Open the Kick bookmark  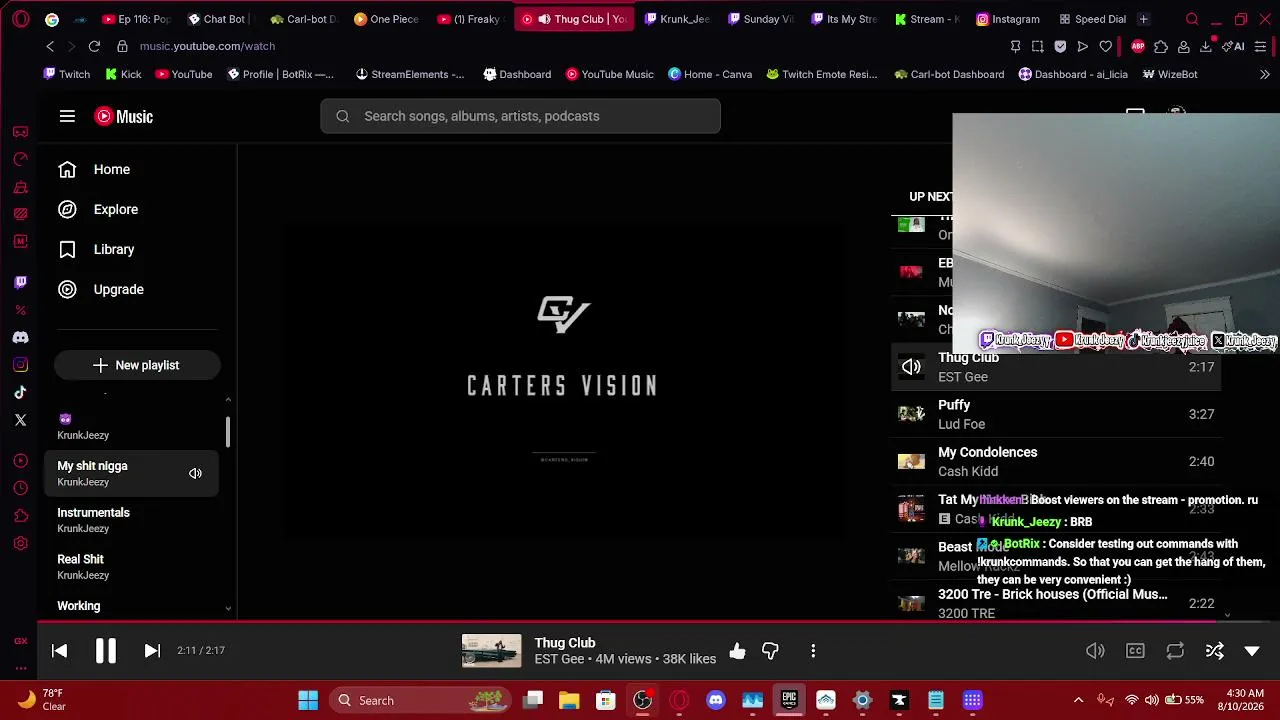pyautogui.click(x=123, y=74)
